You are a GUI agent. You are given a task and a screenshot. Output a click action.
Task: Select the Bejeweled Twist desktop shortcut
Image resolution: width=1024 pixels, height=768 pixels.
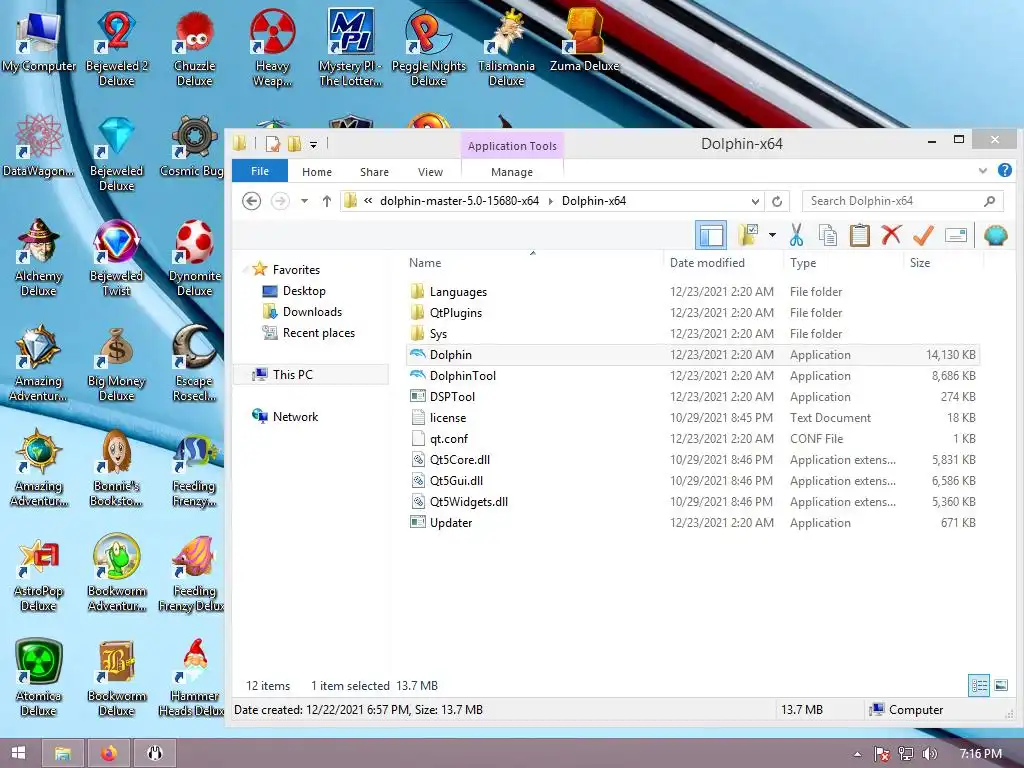tap(116, 258)
